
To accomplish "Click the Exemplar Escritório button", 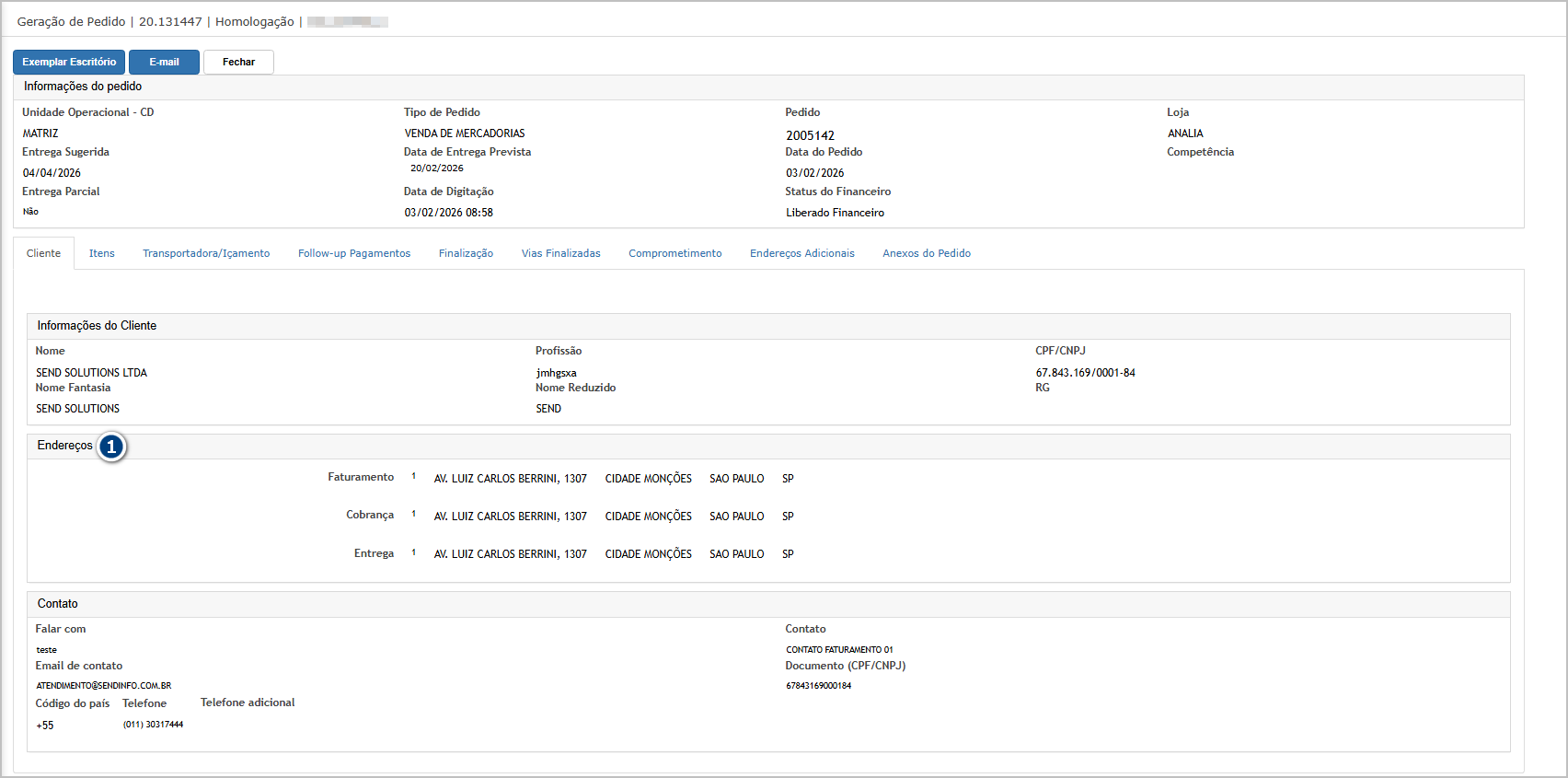I will [x=69, y=62].
